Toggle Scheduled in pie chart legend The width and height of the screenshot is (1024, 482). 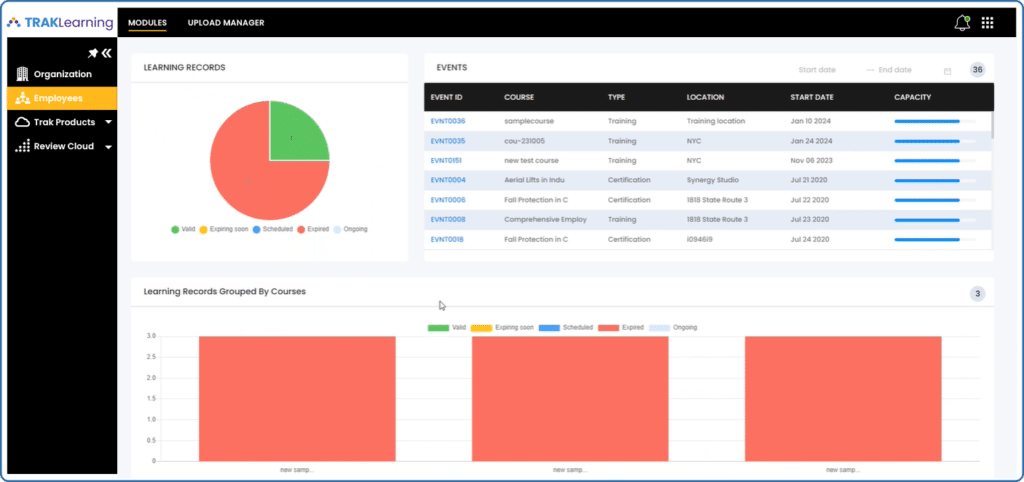tap(272, 229)
